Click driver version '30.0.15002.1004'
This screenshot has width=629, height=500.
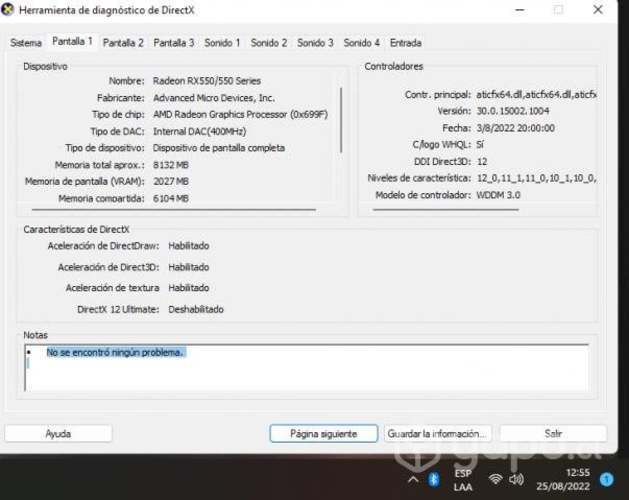pyautogui.click(x=513, y=111)
